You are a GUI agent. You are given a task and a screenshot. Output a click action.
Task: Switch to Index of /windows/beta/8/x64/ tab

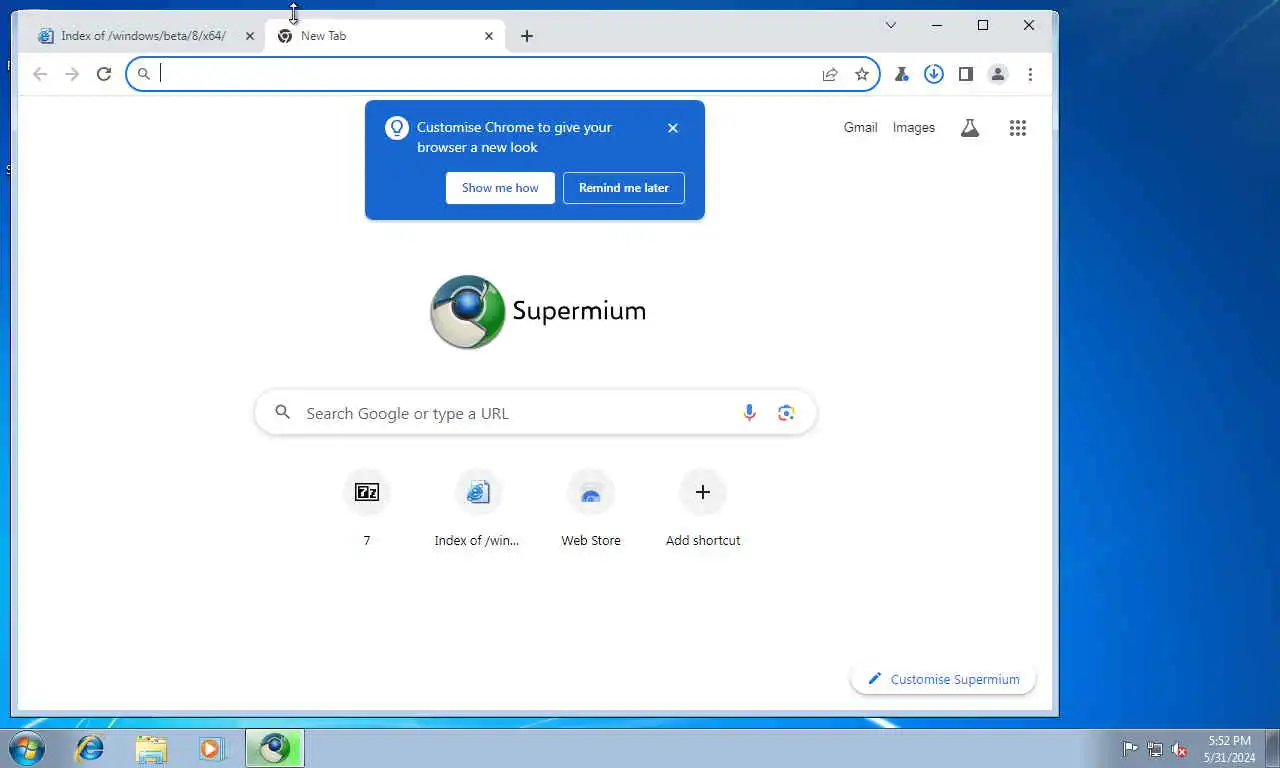pyautogui.click(x=144, y=36)
